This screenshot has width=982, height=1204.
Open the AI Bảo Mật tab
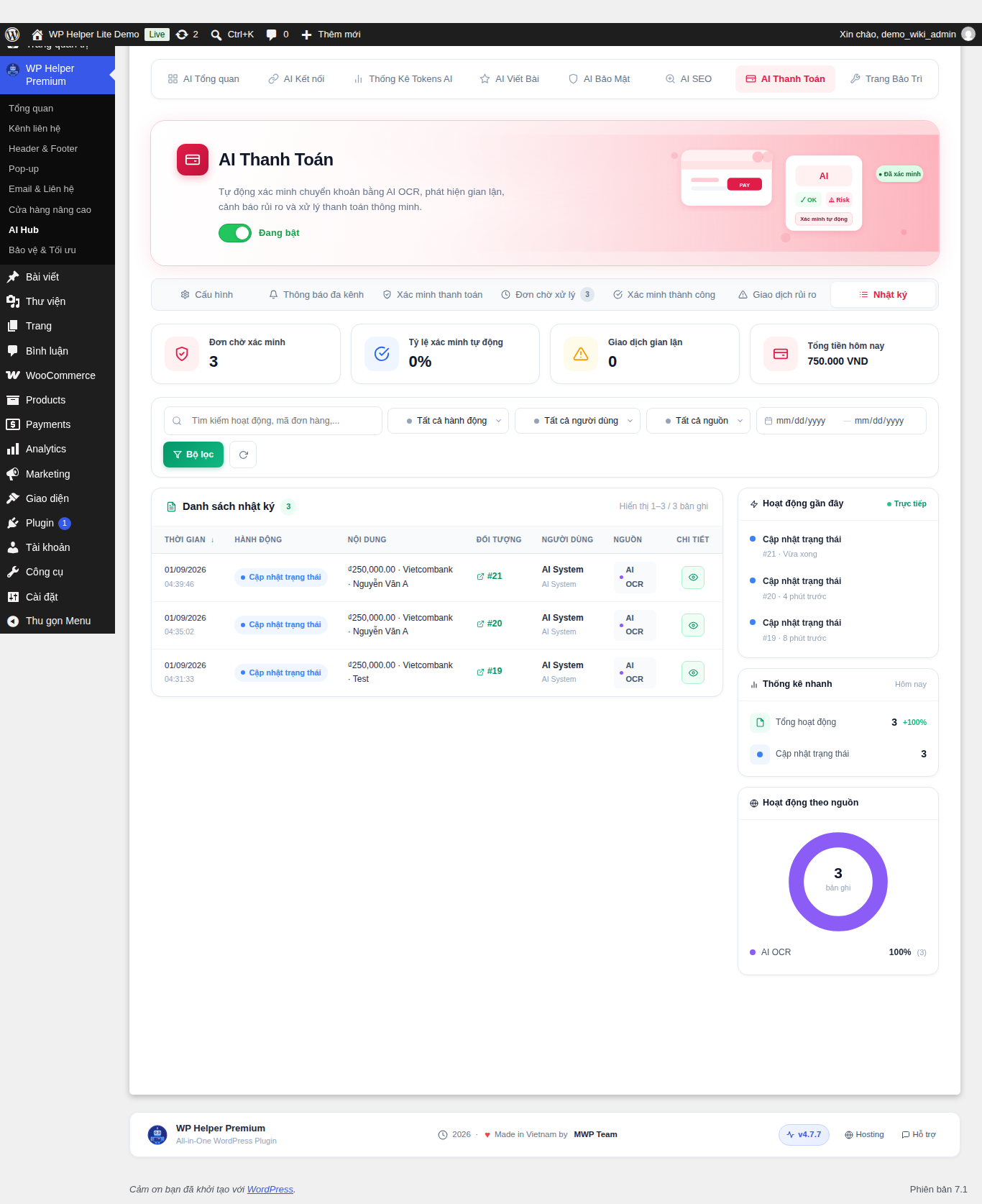[600, 79]
